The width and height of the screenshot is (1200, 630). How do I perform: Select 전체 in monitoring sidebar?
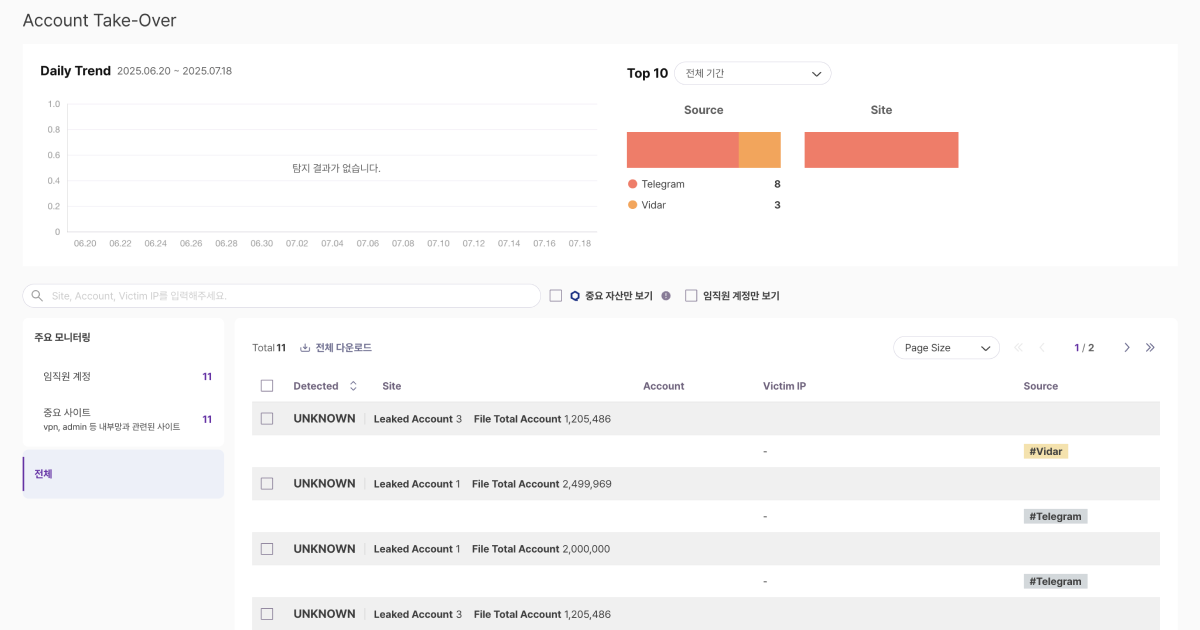[123, 474]
